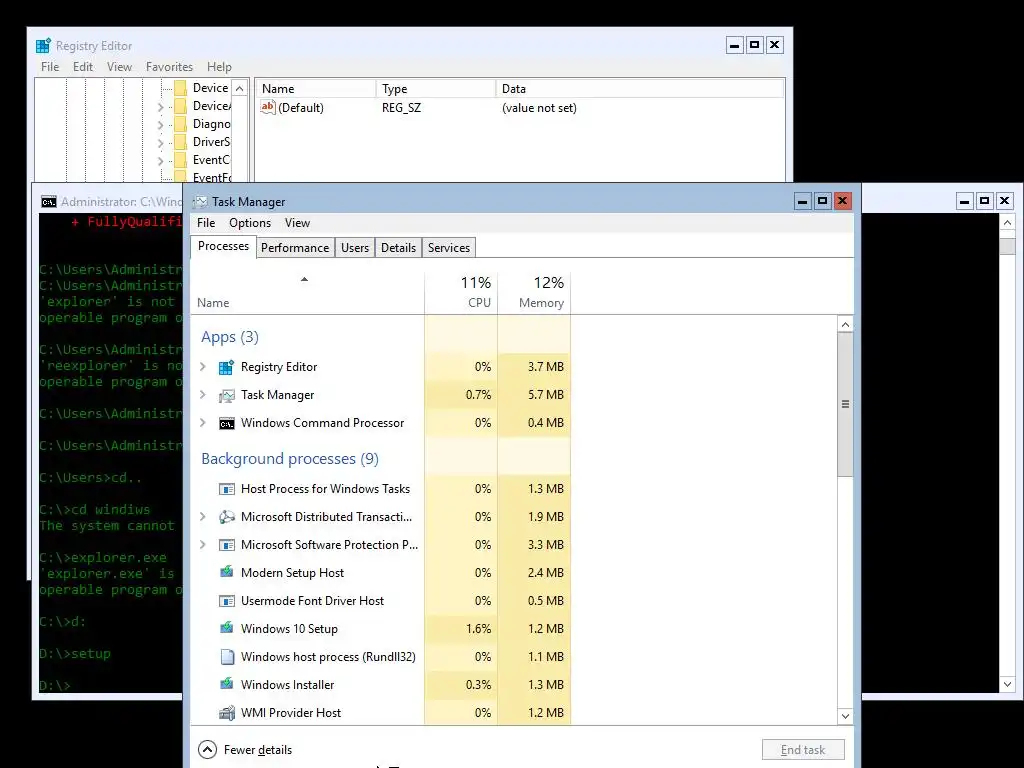1024x768 pixels.
Task: Switch to the Details tab
Action: tap(398, 248)
